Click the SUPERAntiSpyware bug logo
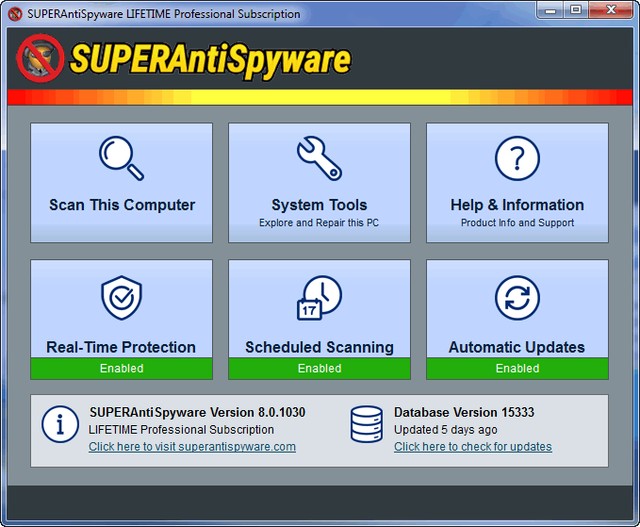Screen dimensions: 640x527 pos(40,59)
